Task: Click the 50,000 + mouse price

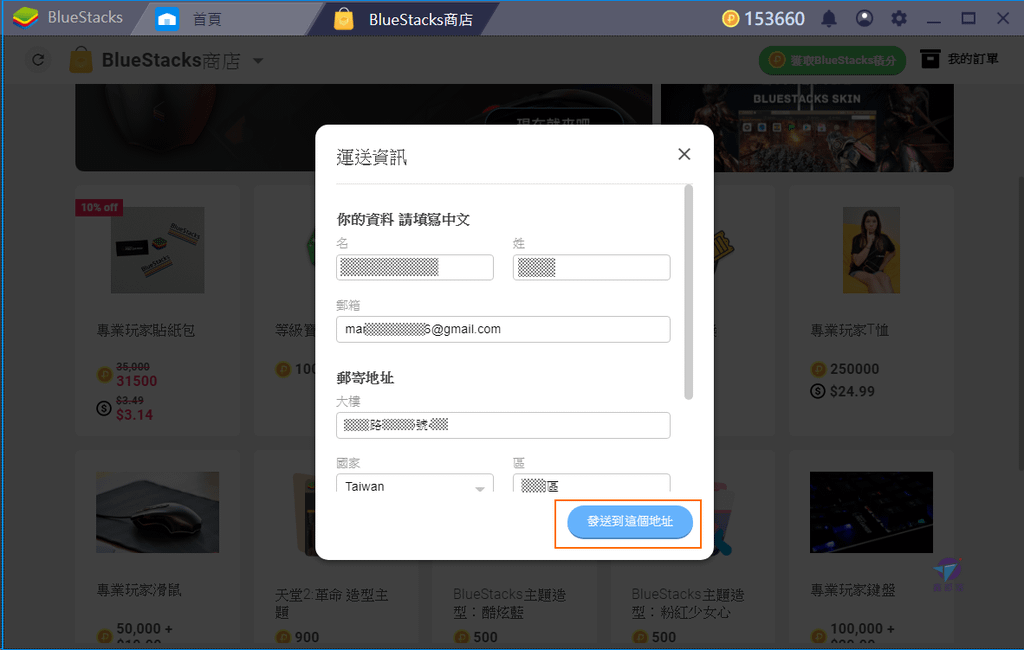Action: pyautogui.click(x=144, y=628)
